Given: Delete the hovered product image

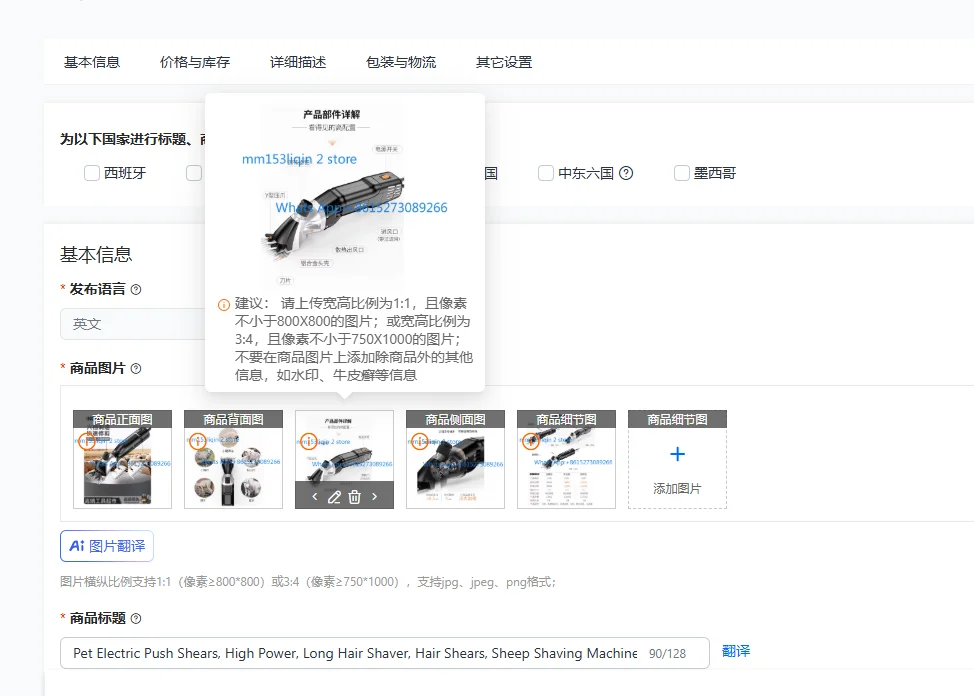Looking at the screenshot, I should click(x=354, y=497).
